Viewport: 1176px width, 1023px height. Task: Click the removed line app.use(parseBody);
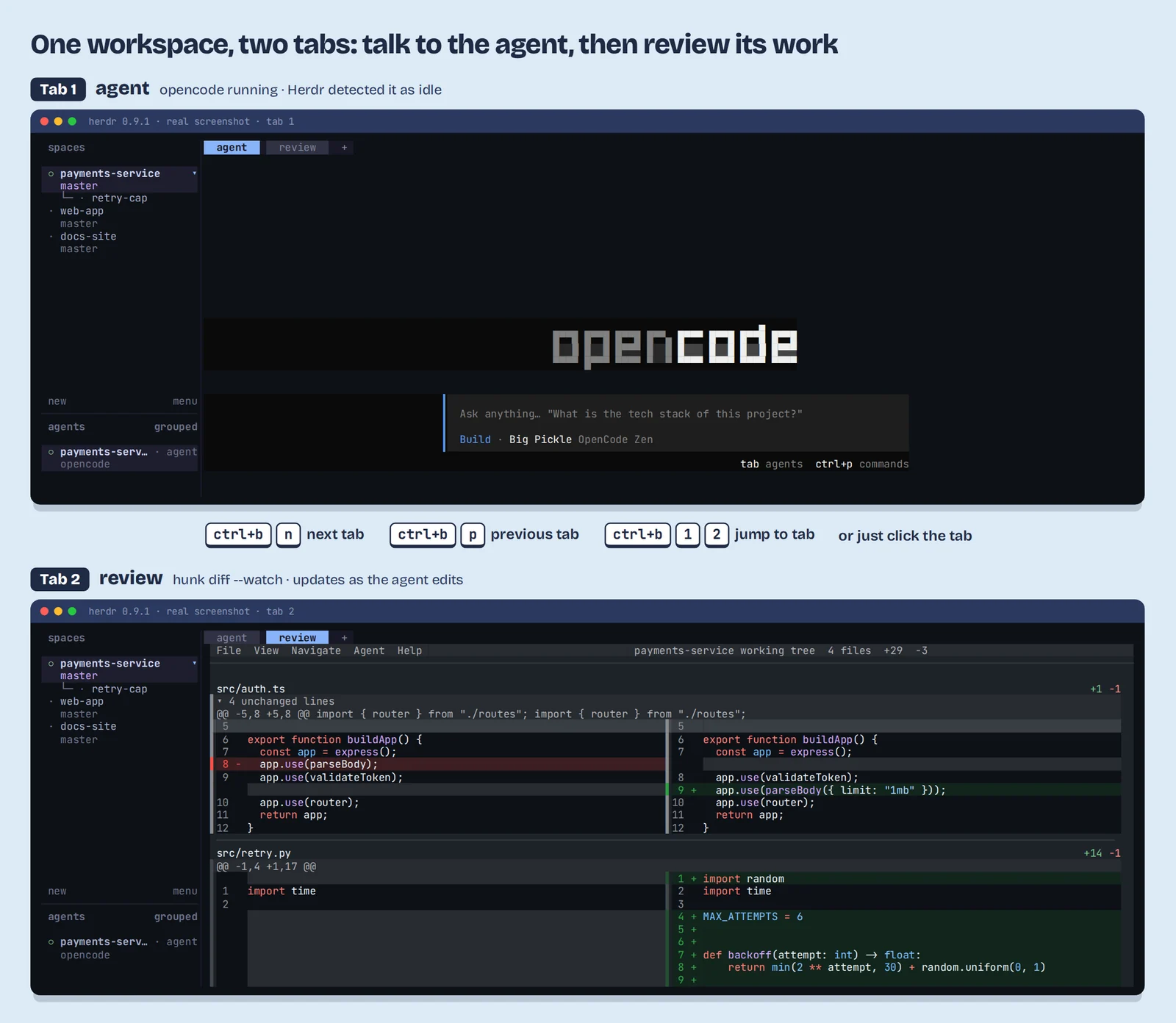pyautogui.click(x=438, y=764)
